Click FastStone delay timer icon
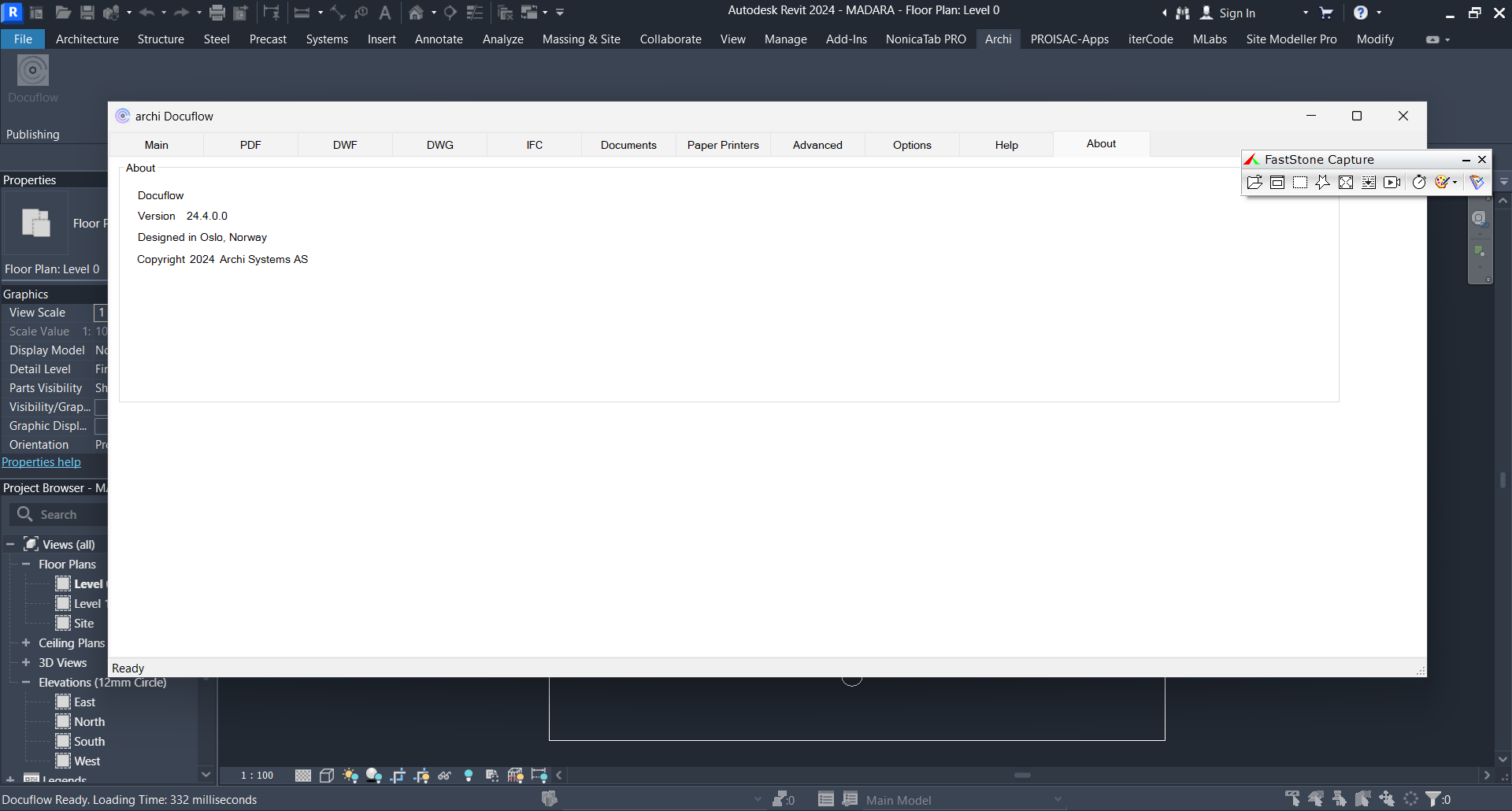Screen dimensions: 1512x811 1419,183
